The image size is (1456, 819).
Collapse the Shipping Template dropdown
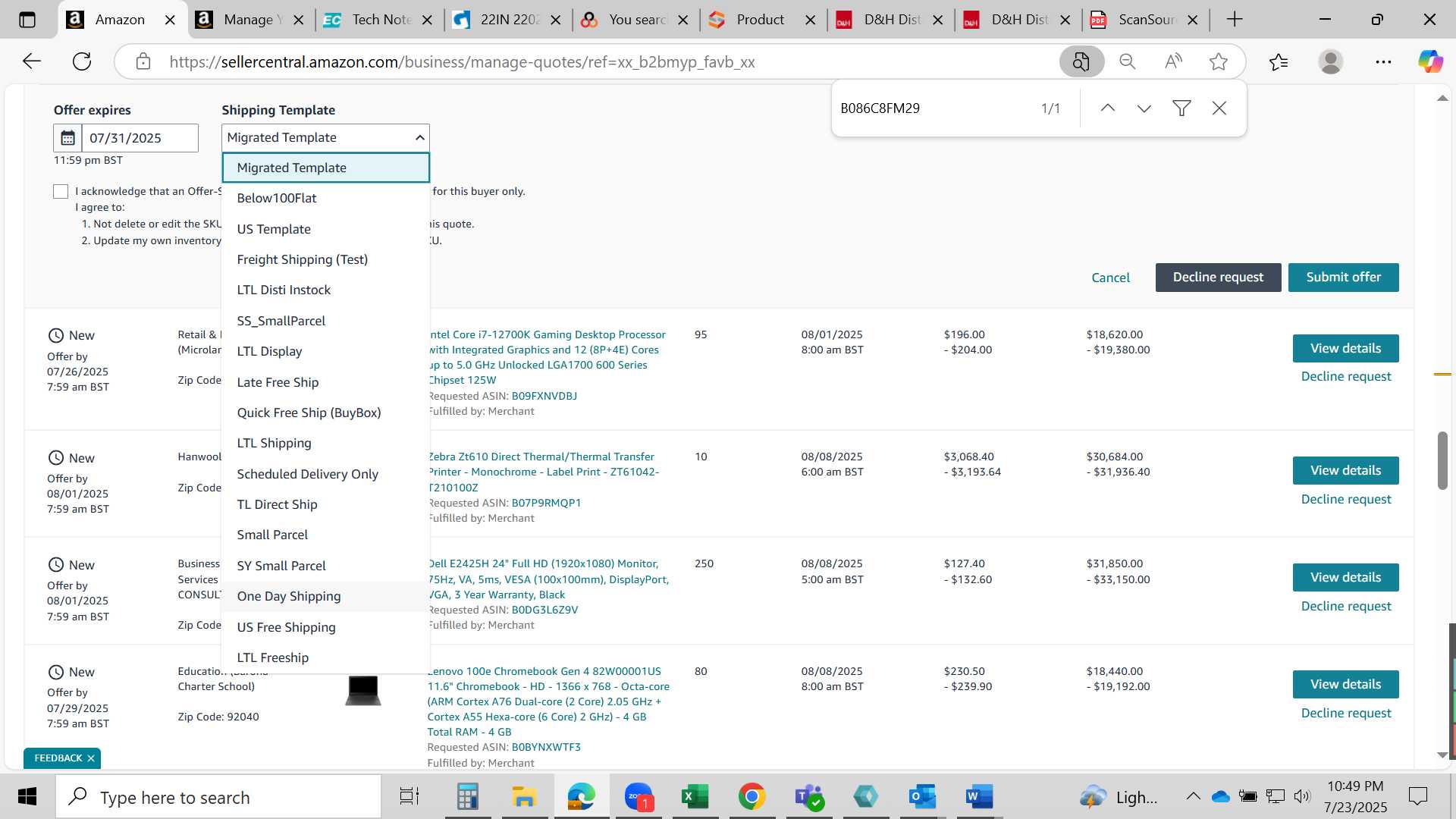[325, 137]
